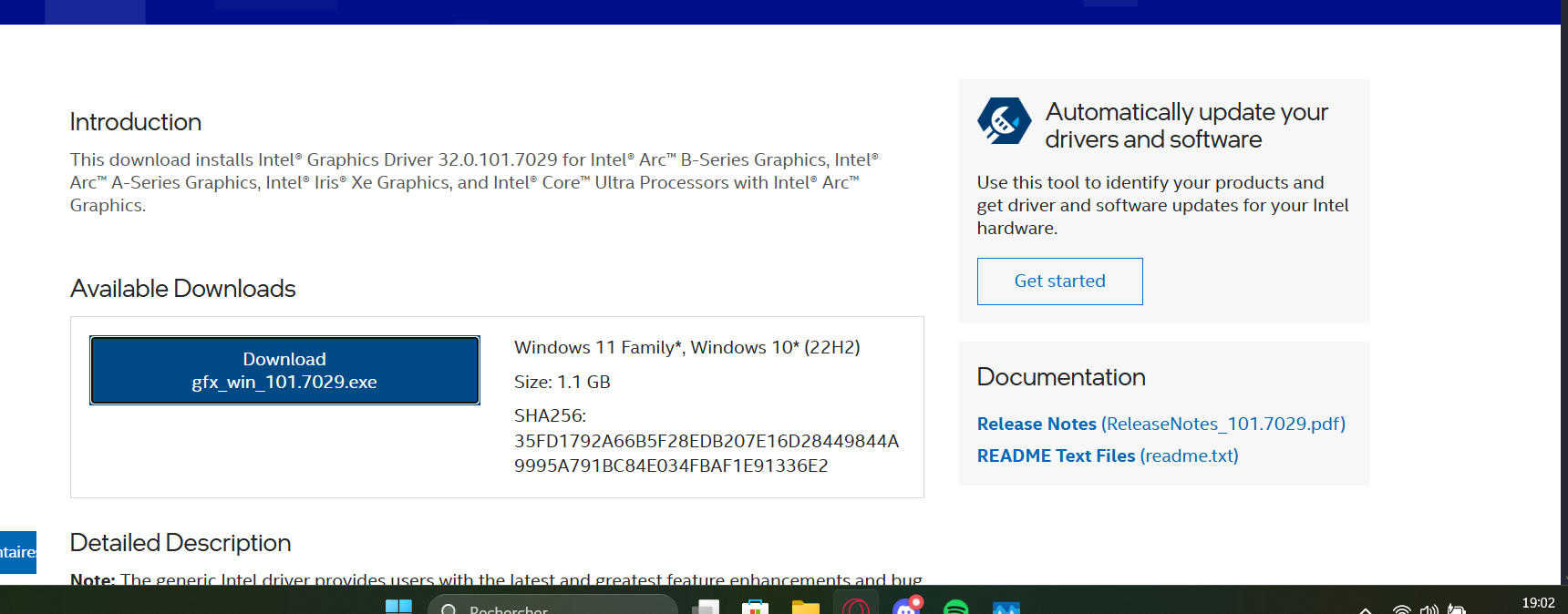Open the Windows Start menu
The image size is (1568, 614).
(398, 607)
